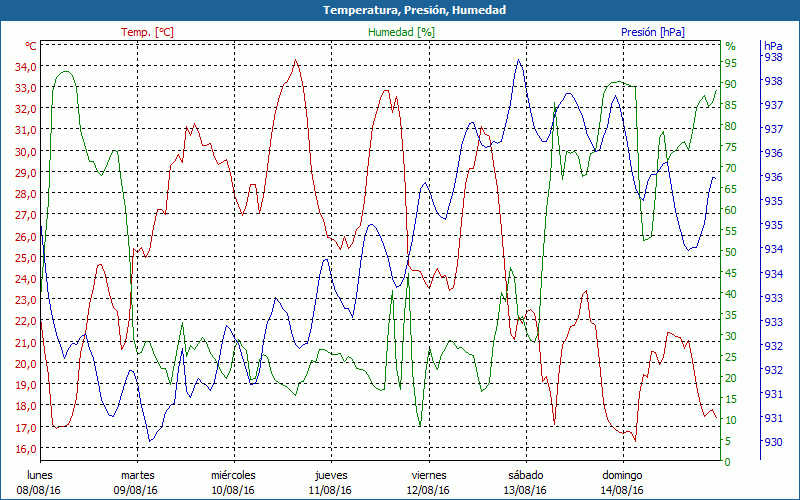Click the blue hPa unit label
The height and width of the screenshot is (500, 800).
pos(773,46)
